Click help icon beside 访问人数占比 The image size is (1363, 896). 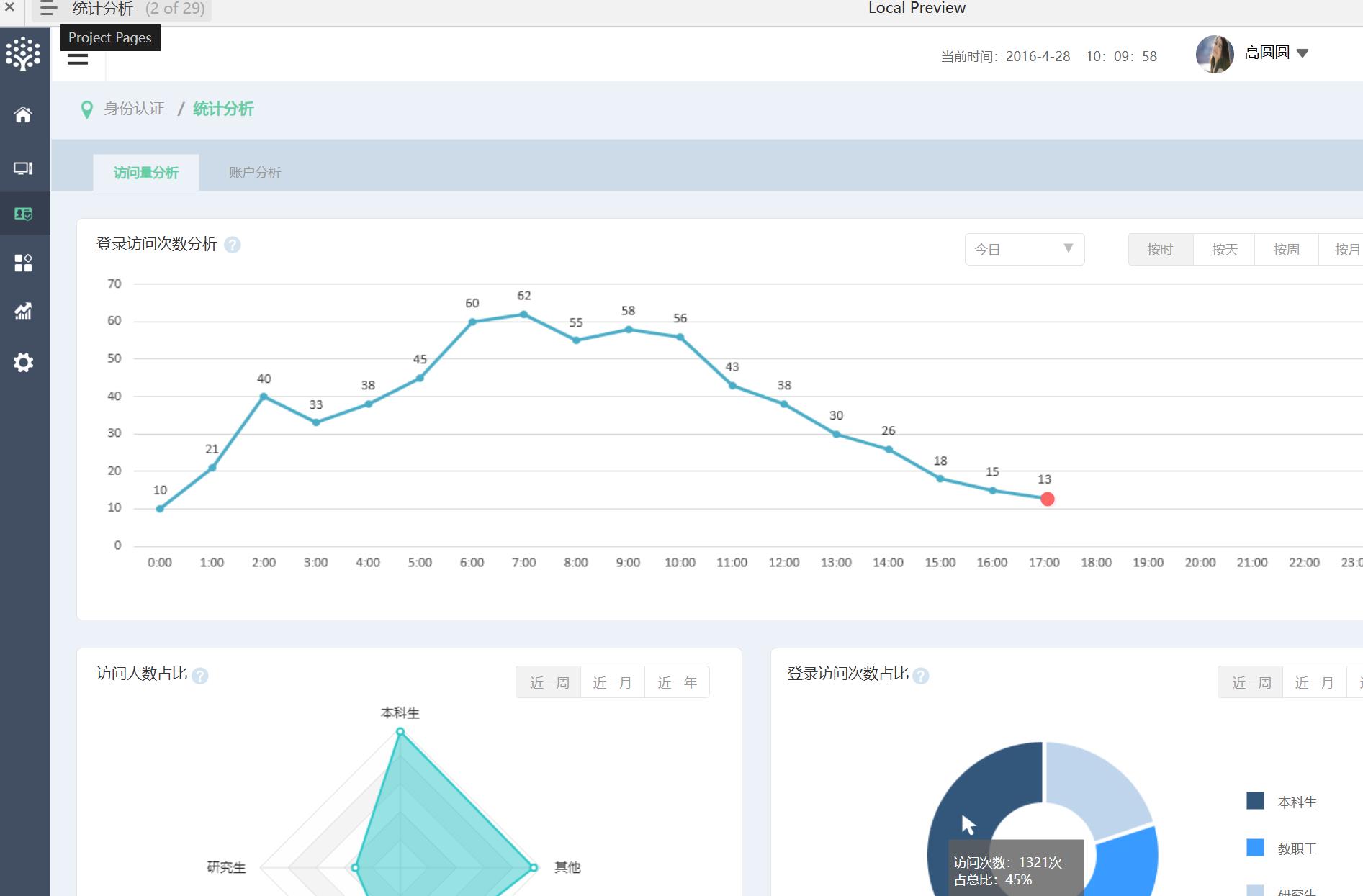coord(200,676)
